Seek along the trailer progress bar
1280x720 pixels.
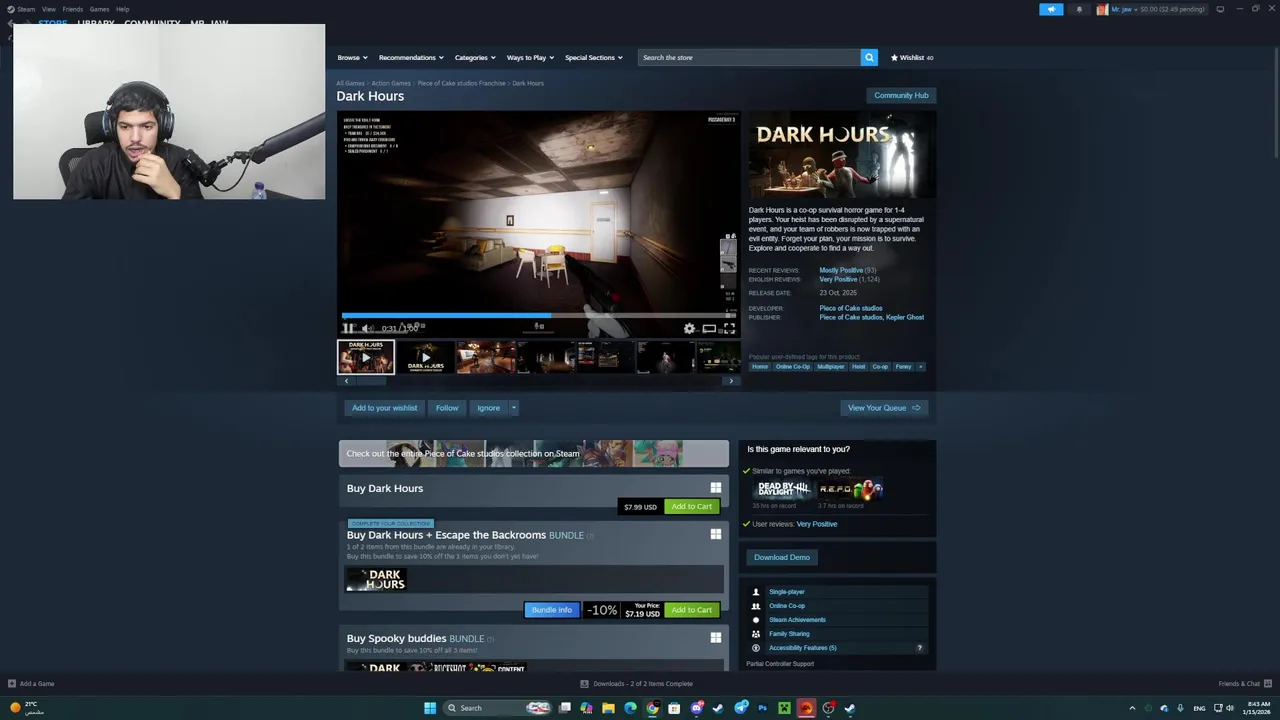click(539, 316)
